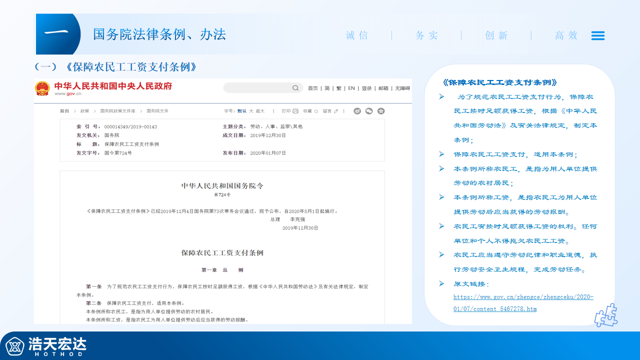Click the 打印 print label
Viewport: 640px width, 360px height.
tap(287, 111)
